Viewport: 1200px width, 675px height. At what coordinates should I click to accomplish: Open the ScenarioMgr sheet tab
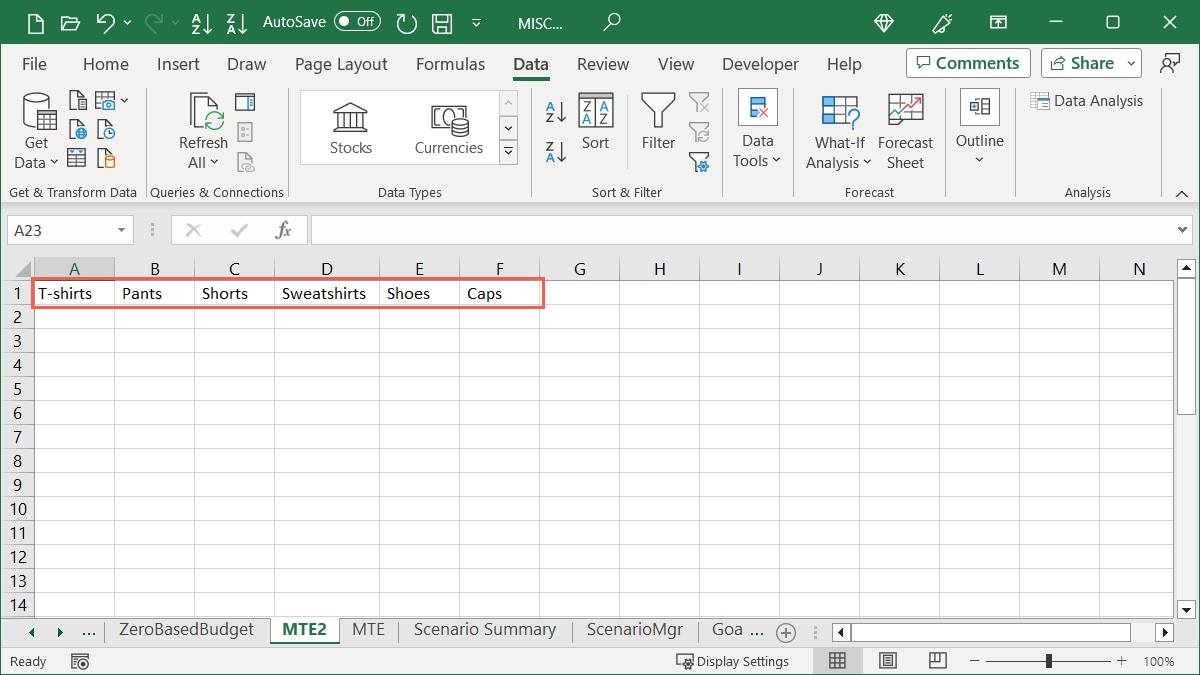[635, 630]
